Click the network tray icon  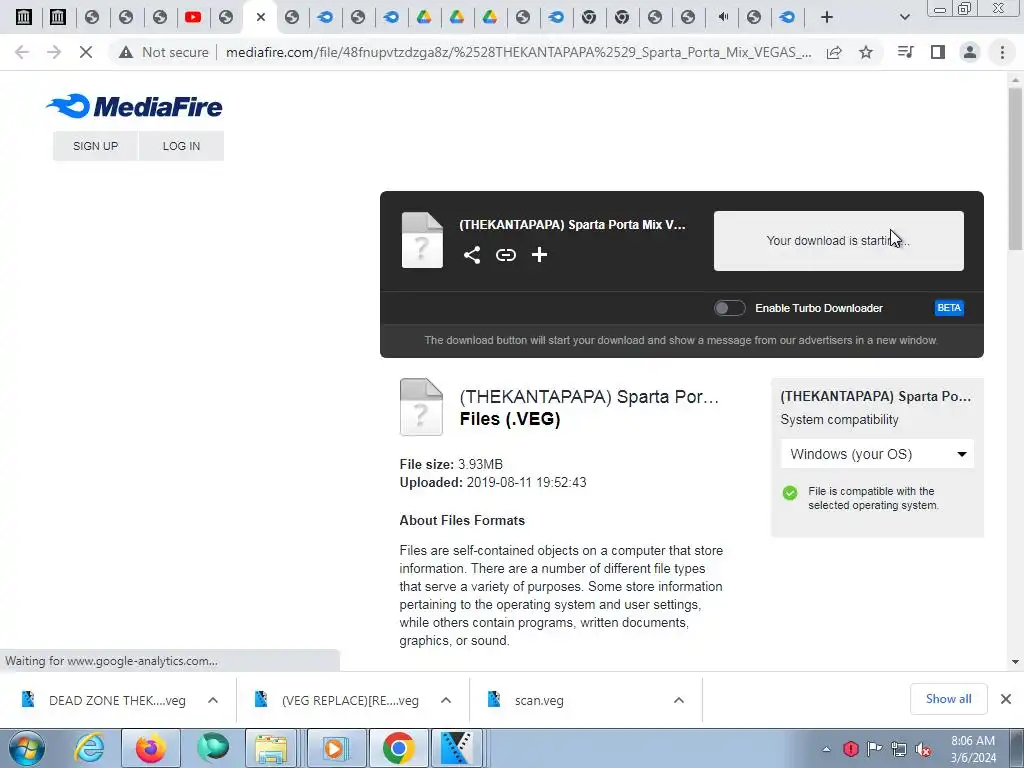click(x=899, y=749)
